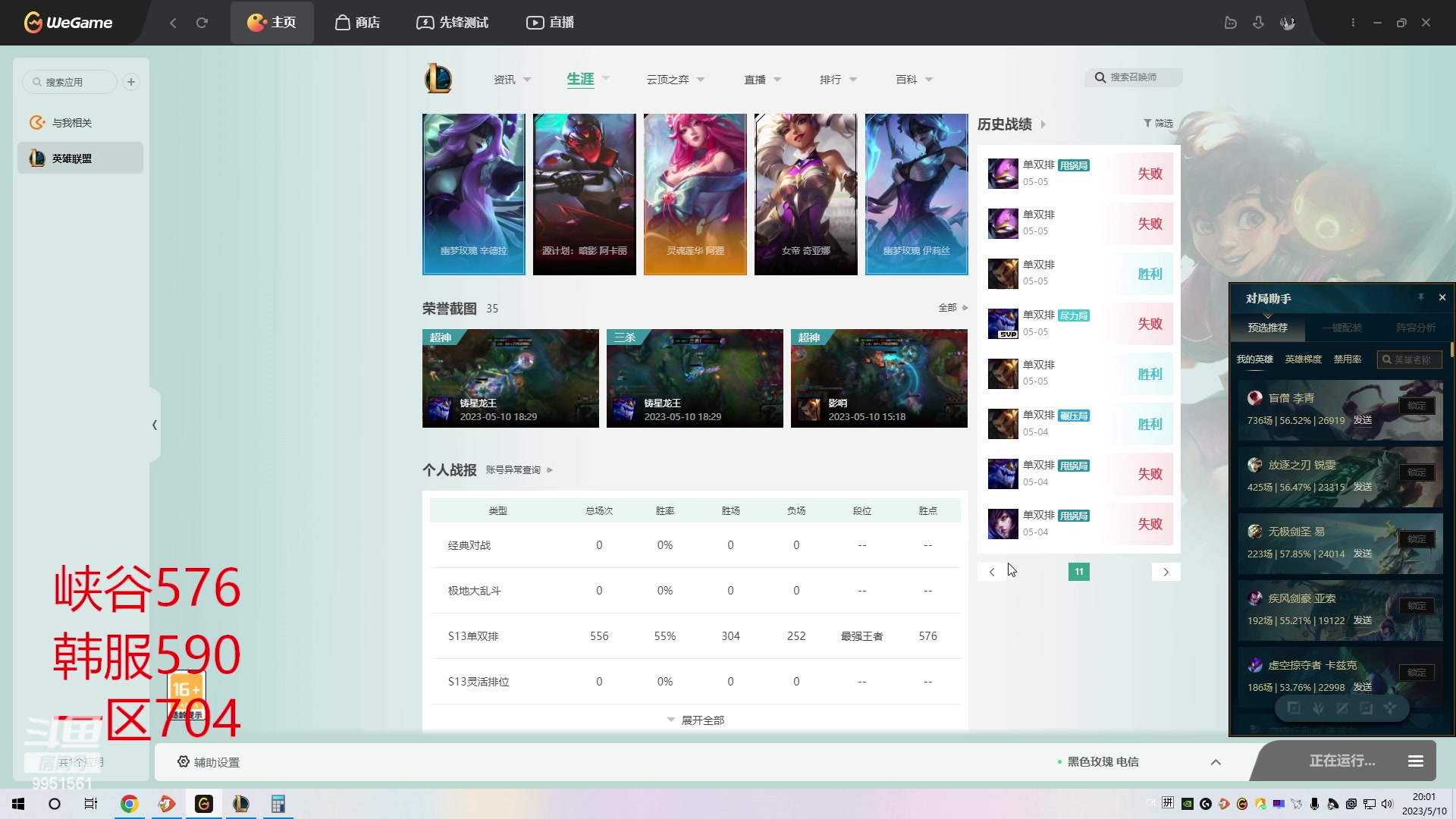
Task: Refresh the page with reload icon
Action: (202, 23)
